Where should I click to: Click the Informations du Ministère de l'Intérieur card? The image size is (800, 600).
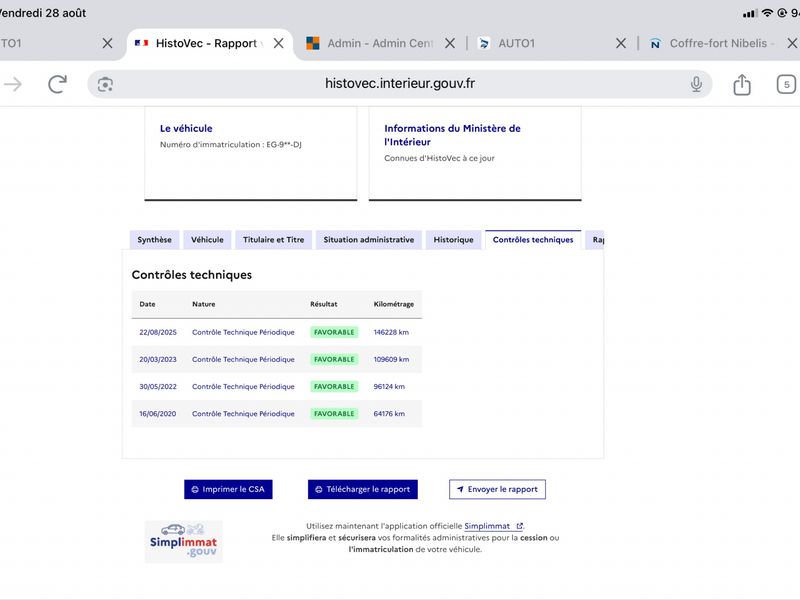coord(475,153)
